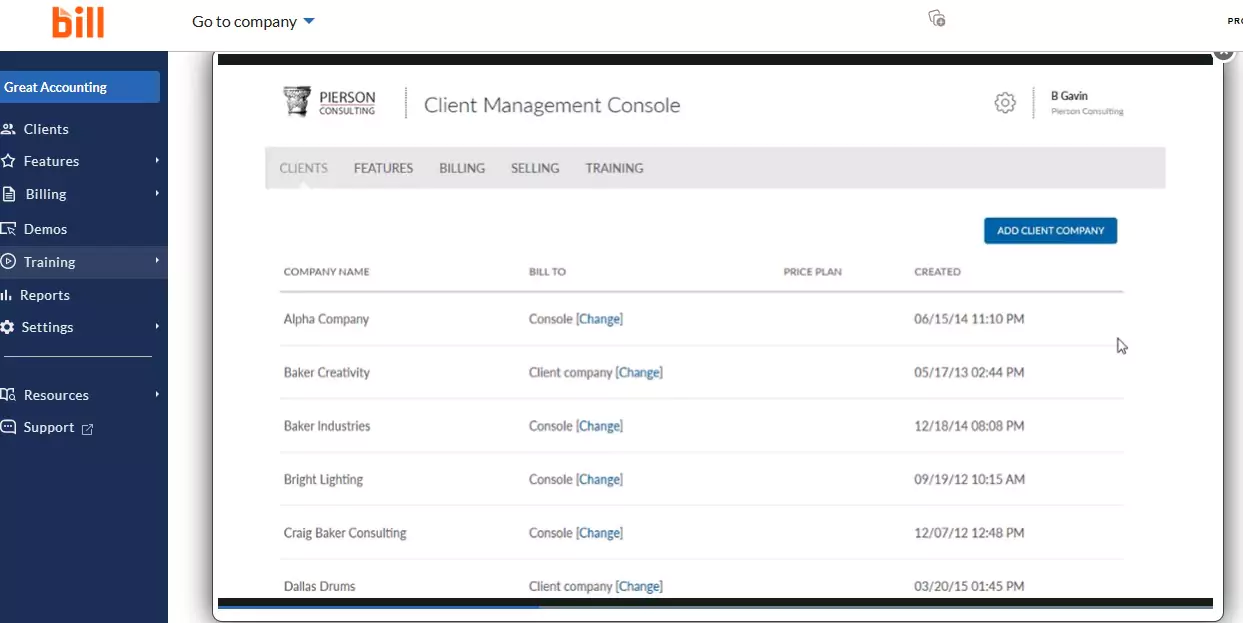Image resolution: width=1243 pixels, height=623 pixels.
Task: Click the video progress bar
Action: 715,605
